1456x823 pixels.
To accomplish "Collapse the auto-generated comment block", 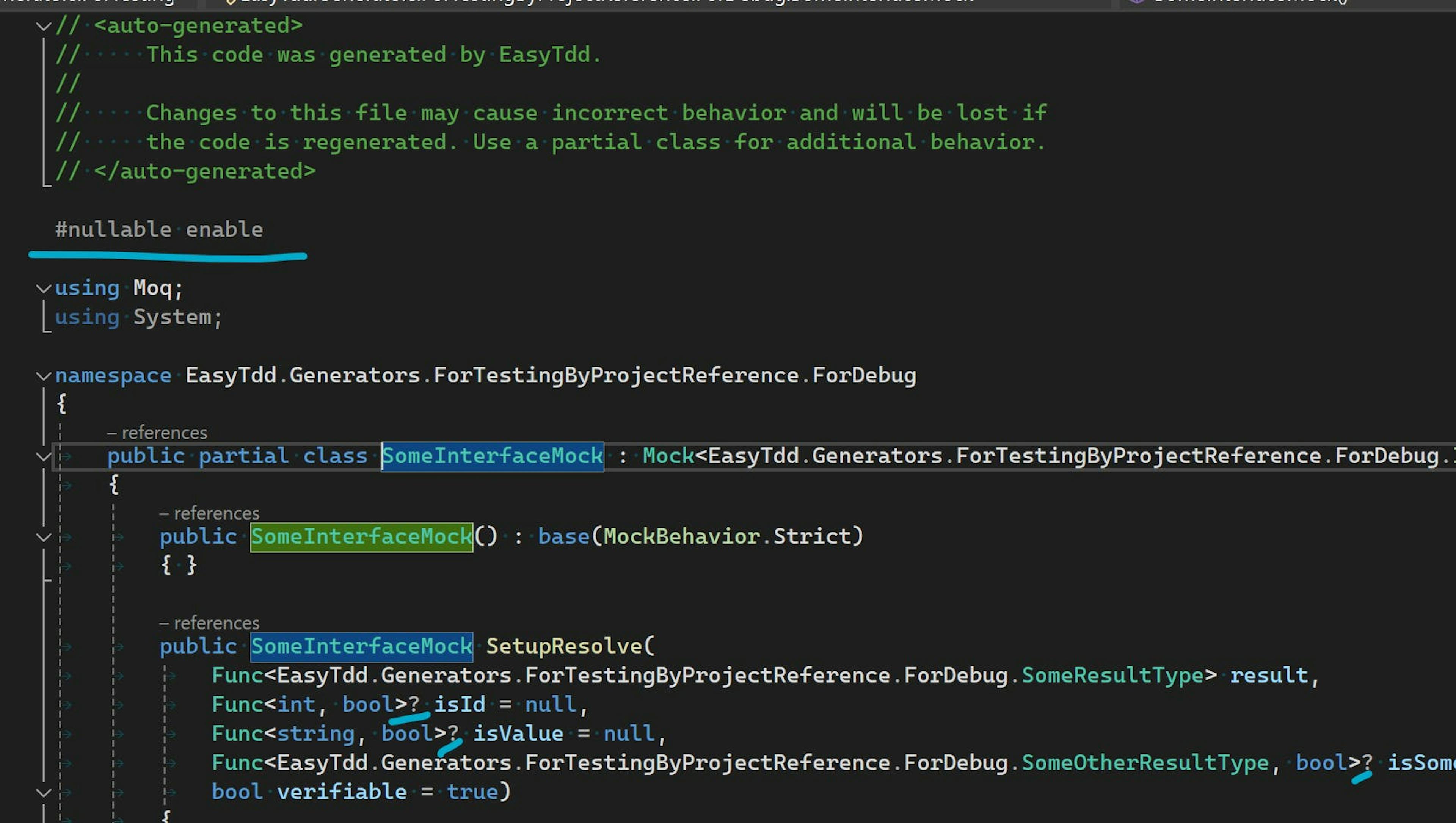I will click(44, 26).
